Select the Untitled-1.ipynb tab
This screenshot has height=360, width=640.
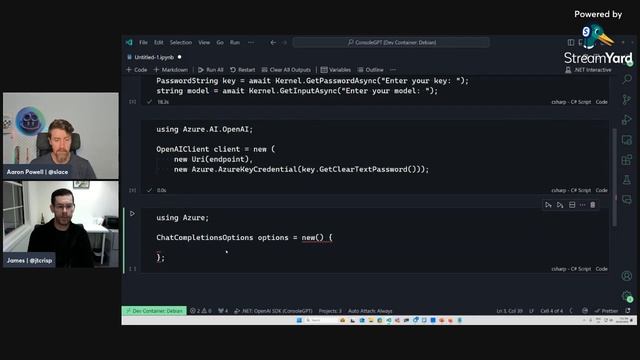(x=154, y=57)
